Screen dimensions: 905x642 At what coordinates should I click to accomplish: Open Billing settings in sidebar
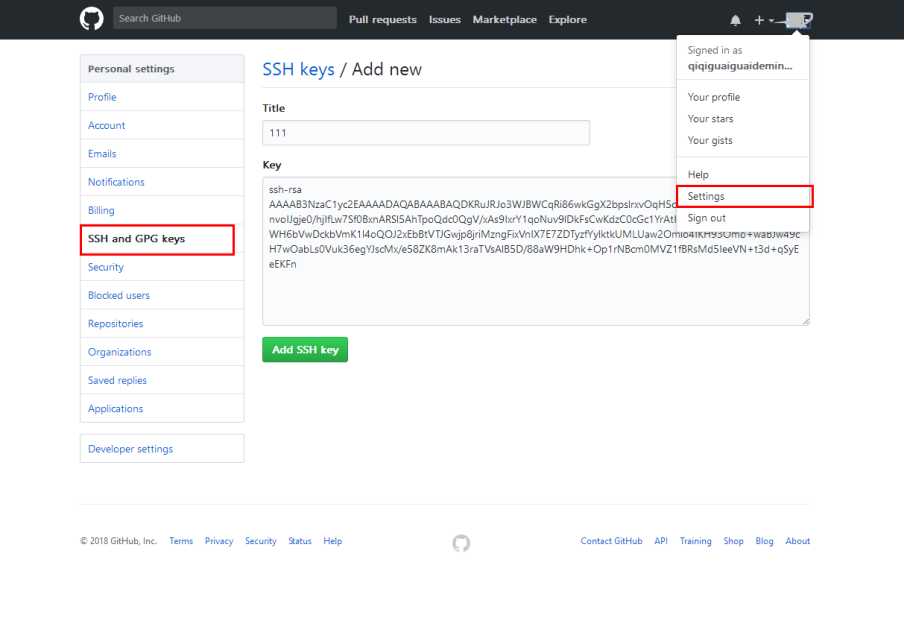coord(162,210)
